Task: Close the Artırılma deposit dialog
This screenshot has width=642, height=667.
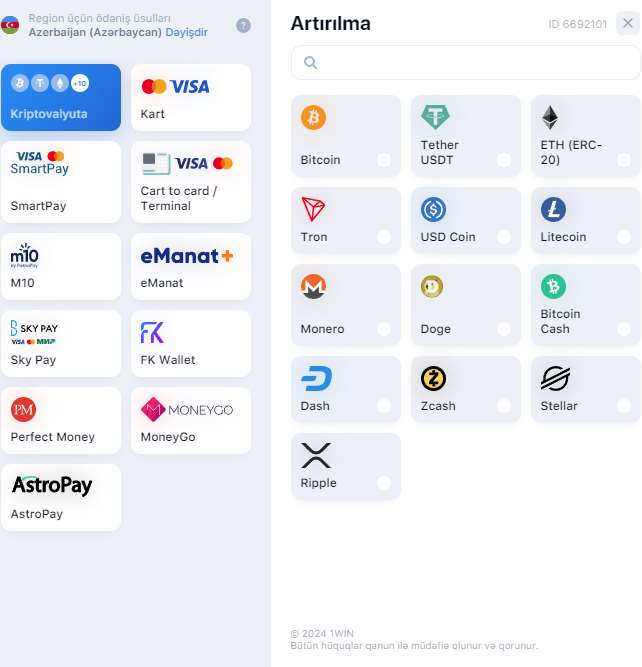Action: pos(628,23)
